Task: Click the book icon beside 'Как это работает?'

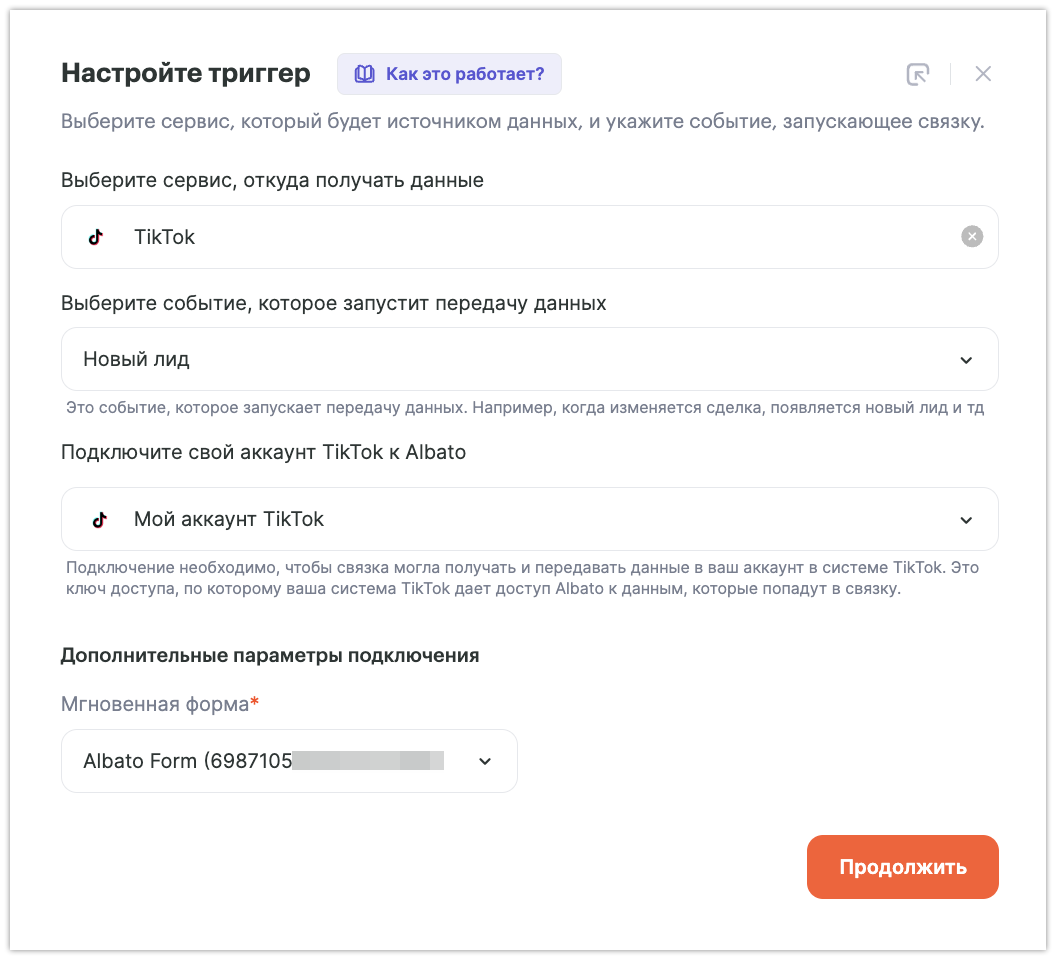Action: click(x=365, y=74)
